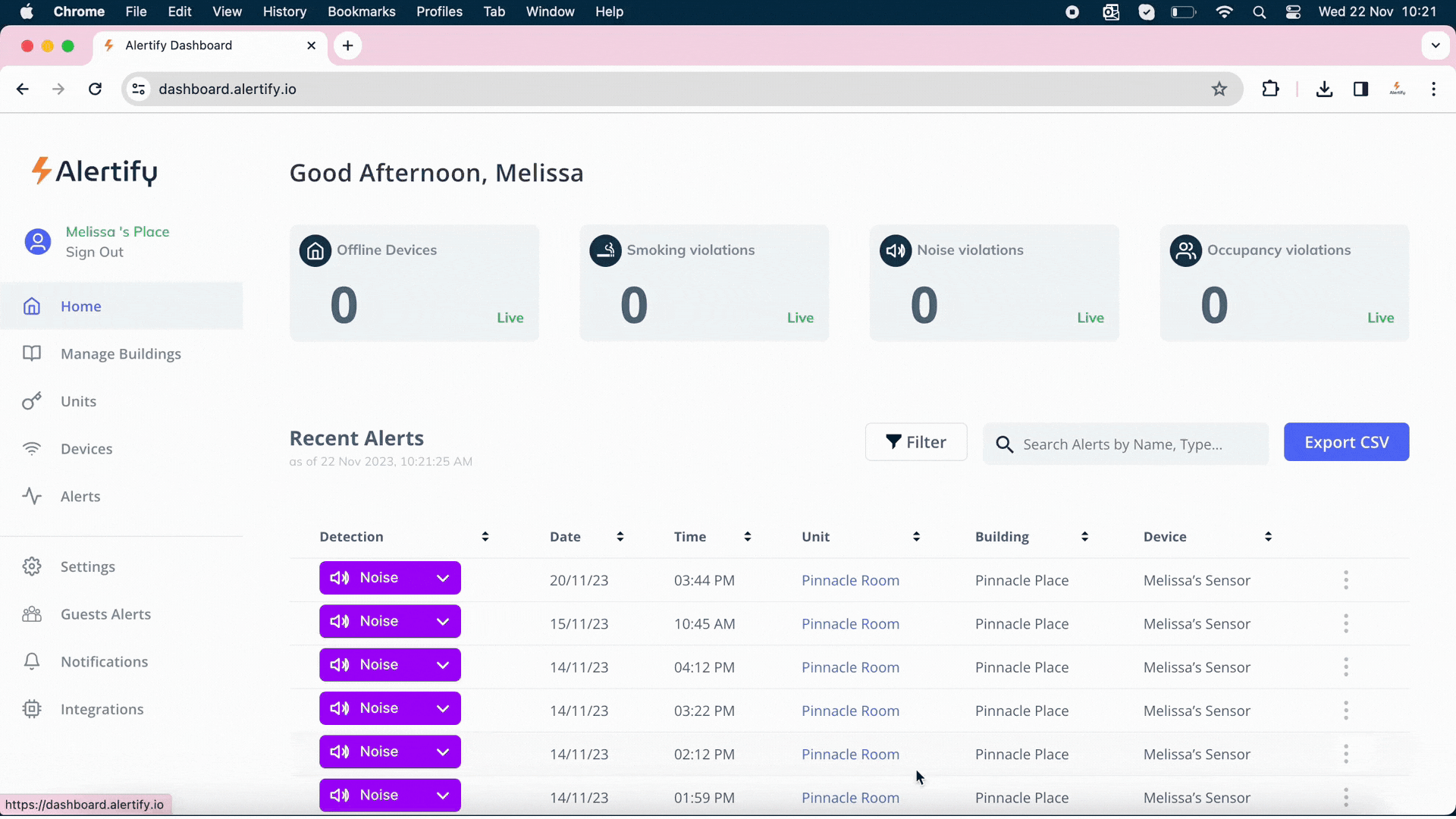Viewport: 1456px width, 819px height.
Task: Open Devices wifi icon in sidebar
Action: [x=31, y=449]
